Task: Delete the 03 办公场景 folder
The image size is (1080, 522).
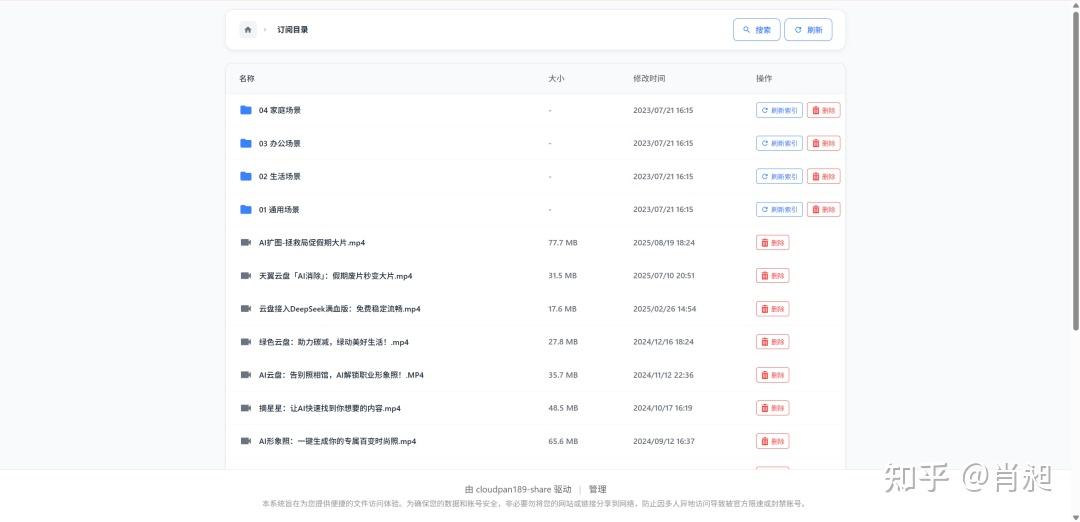Action: [x=824, y=143]
